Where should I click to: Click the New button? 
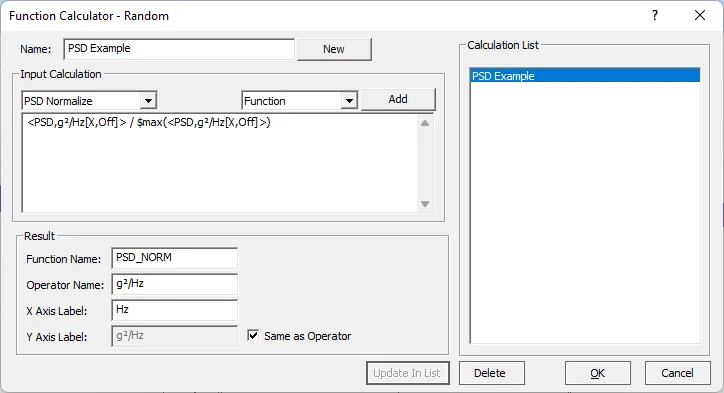pos(334,49)
